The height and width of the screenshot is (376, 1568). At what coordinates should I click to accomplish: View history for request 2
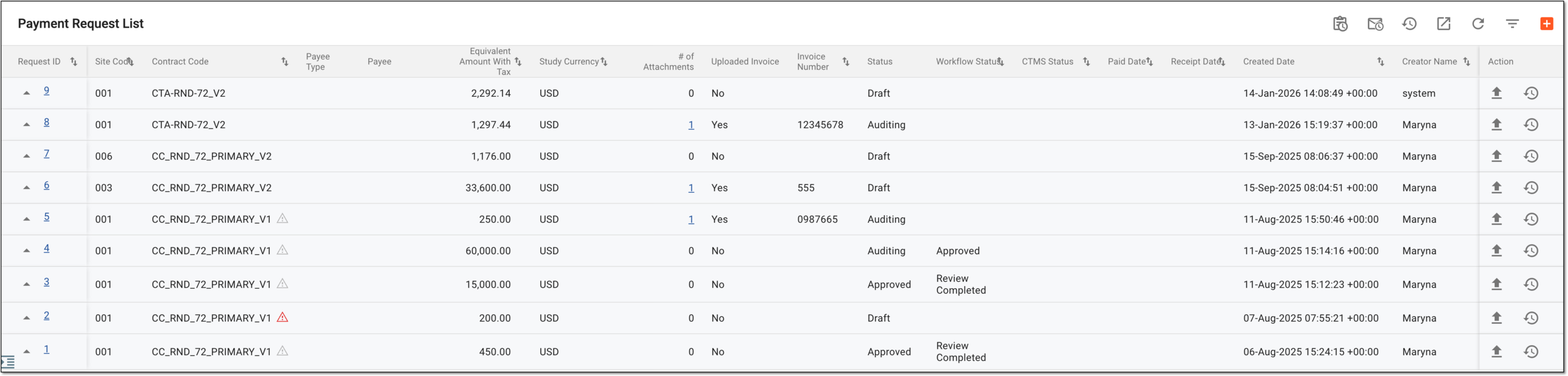1531,318
